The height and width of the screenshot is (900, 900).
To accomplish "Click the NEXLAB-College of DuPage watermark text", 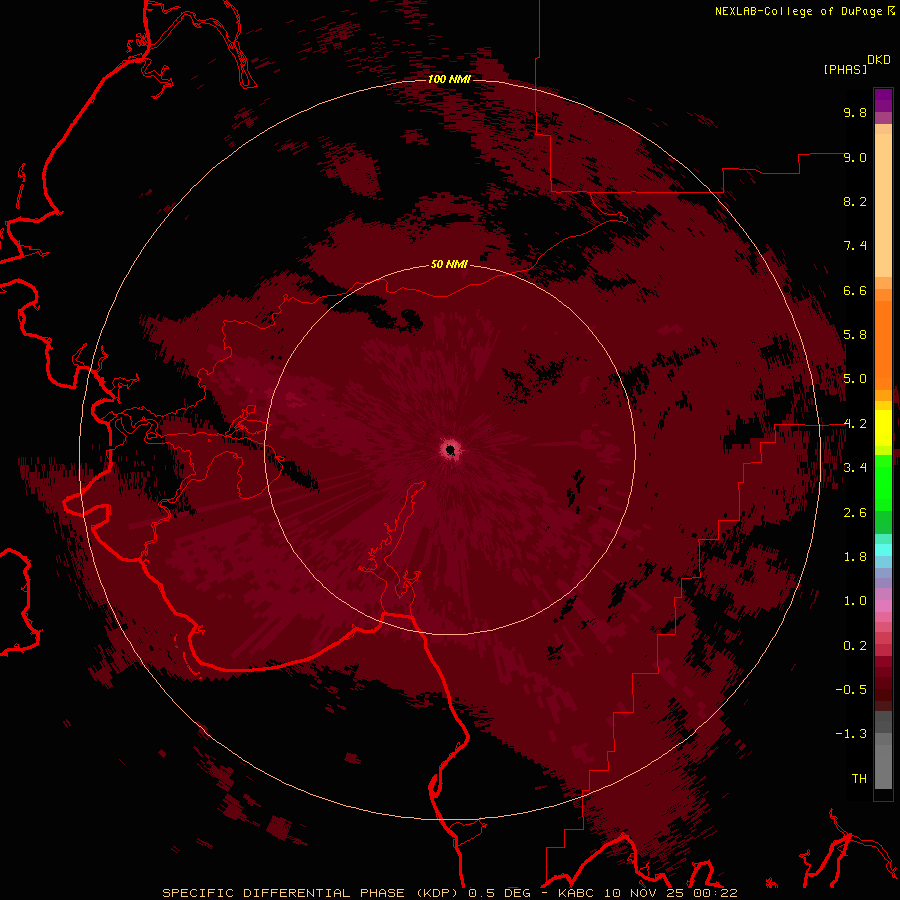I will click(798, 11).
